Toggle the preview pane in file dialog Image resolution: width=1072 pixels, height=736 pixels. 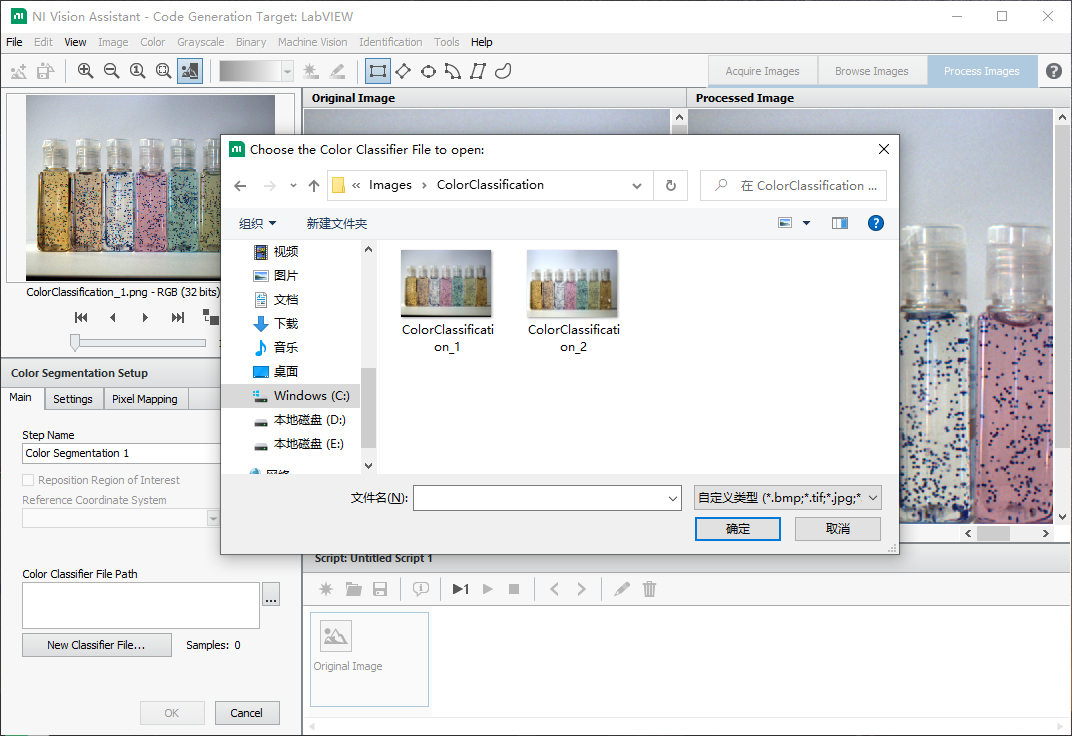coord(840,223)
